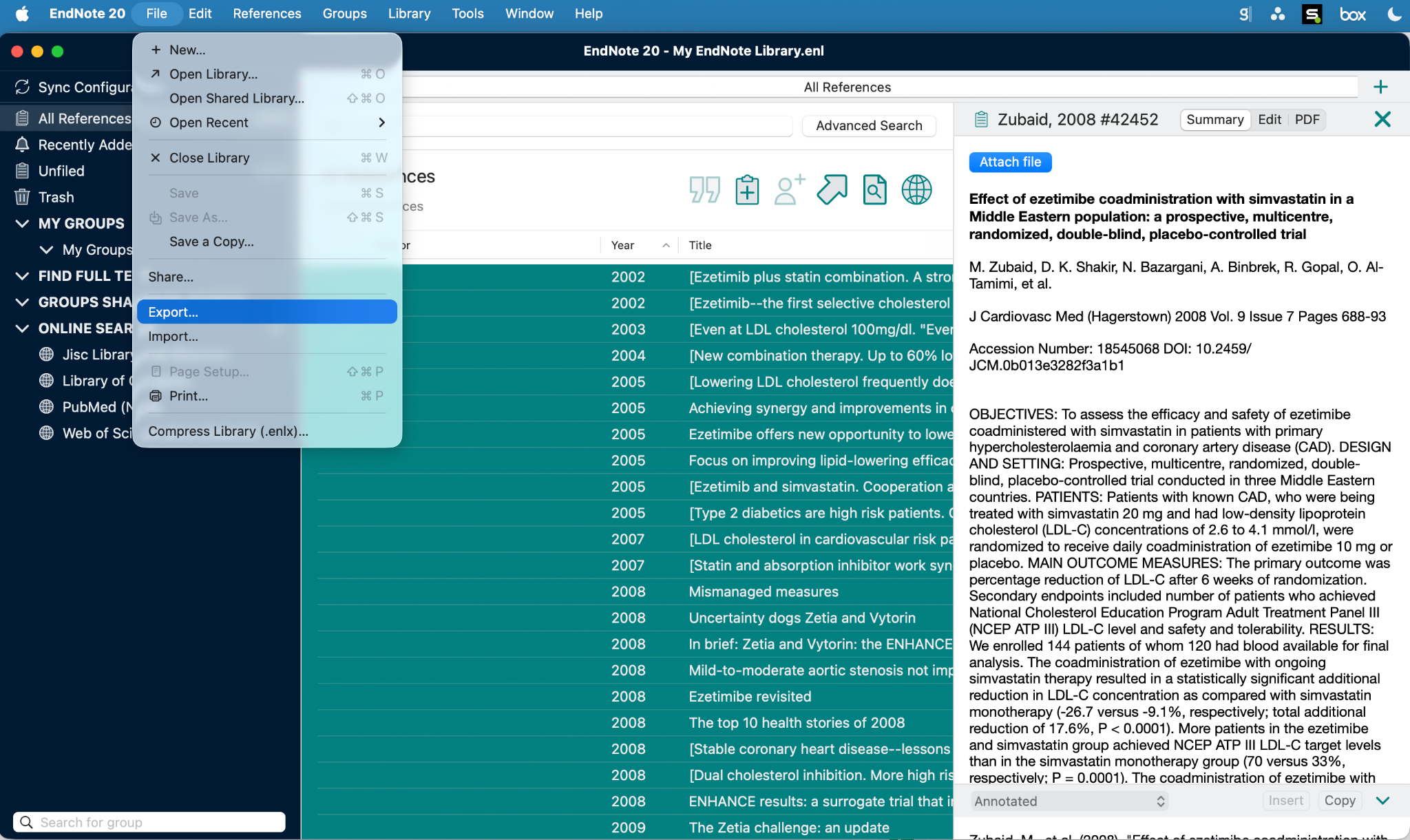Click the export references arrow icon
Image resolution: width=1410 pixels, height=840 pixels.
click(x=832, y=190)
